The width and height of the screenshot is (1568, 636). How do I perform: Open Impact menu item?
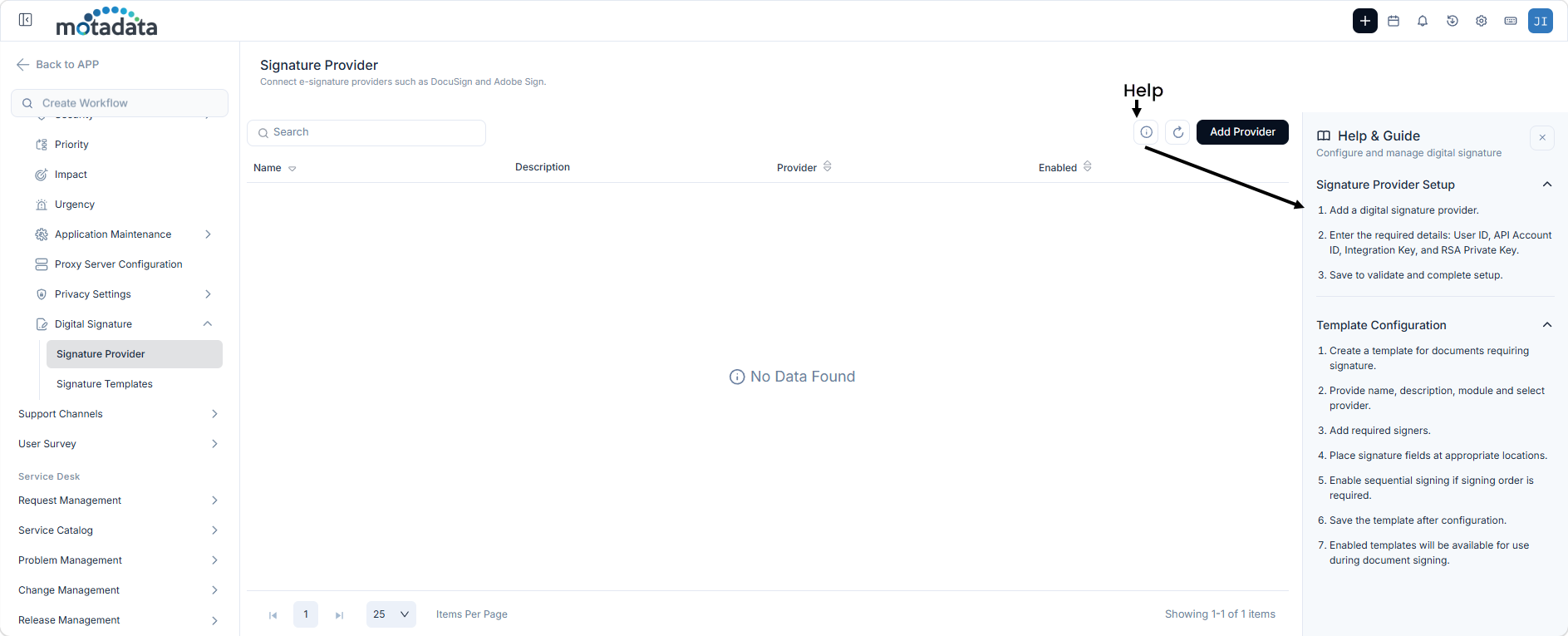71,175
